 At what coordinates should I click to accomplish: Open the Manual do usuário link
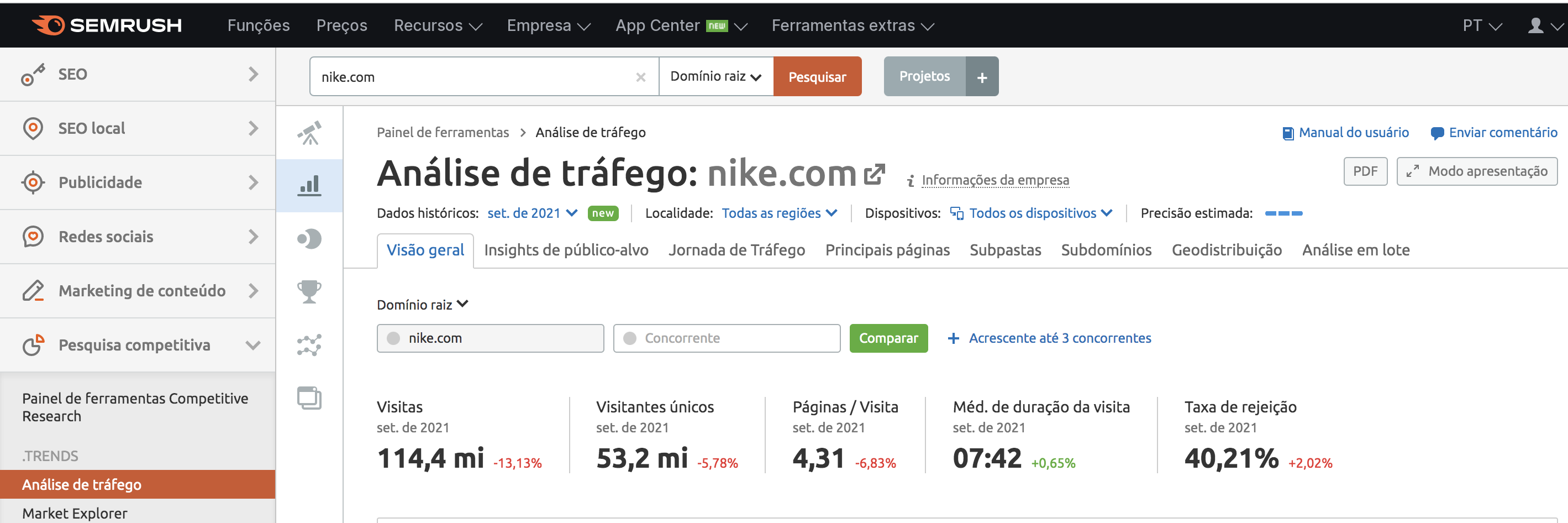pos(1354,132)
